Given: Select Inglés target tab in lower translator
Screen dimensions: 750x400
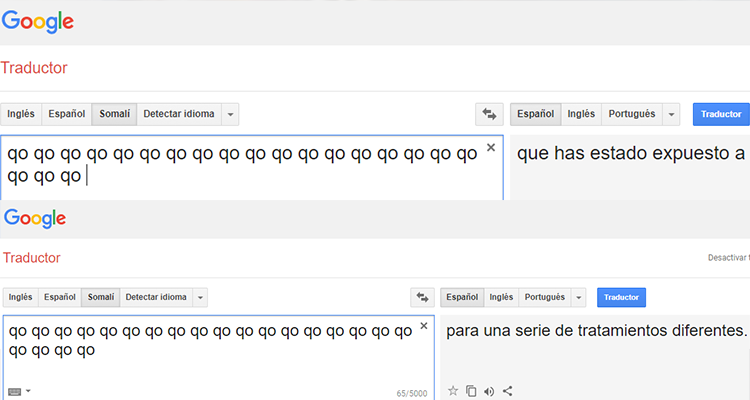Looking at the screenshot, I should tap(501, 297).
